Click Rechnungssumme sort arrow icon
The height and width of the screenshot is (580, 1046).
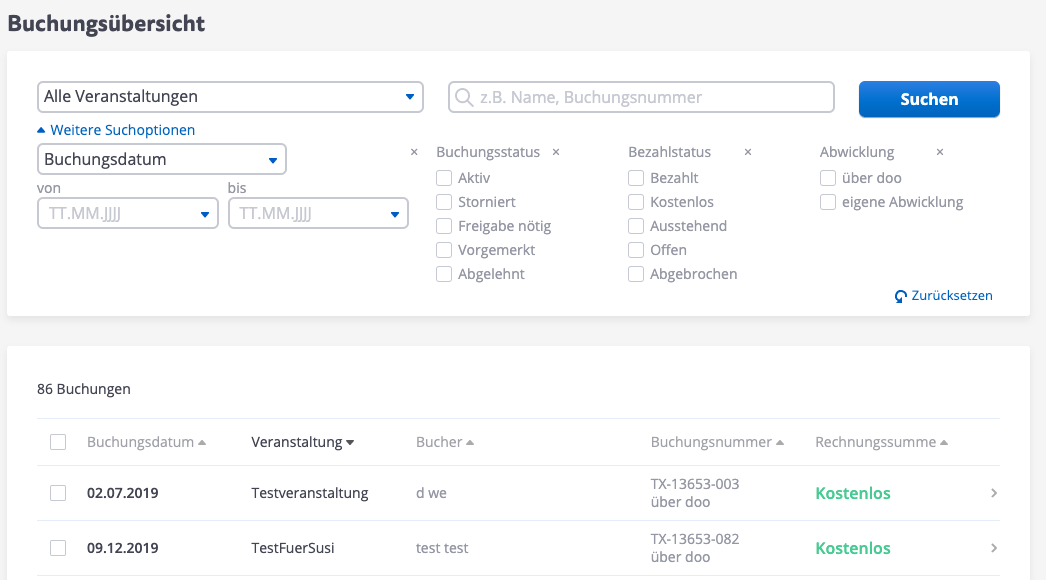coord(943,443)
